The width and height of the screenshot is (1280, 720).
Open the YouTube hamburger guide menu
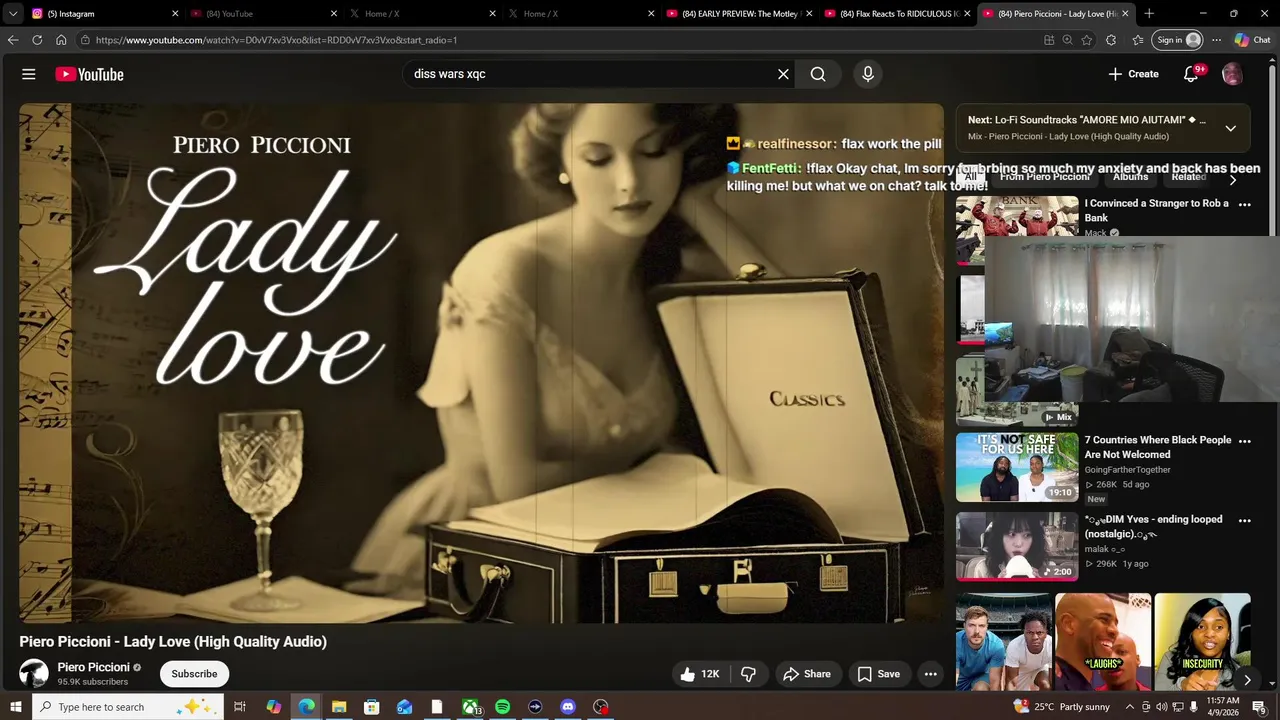point(29,74)
